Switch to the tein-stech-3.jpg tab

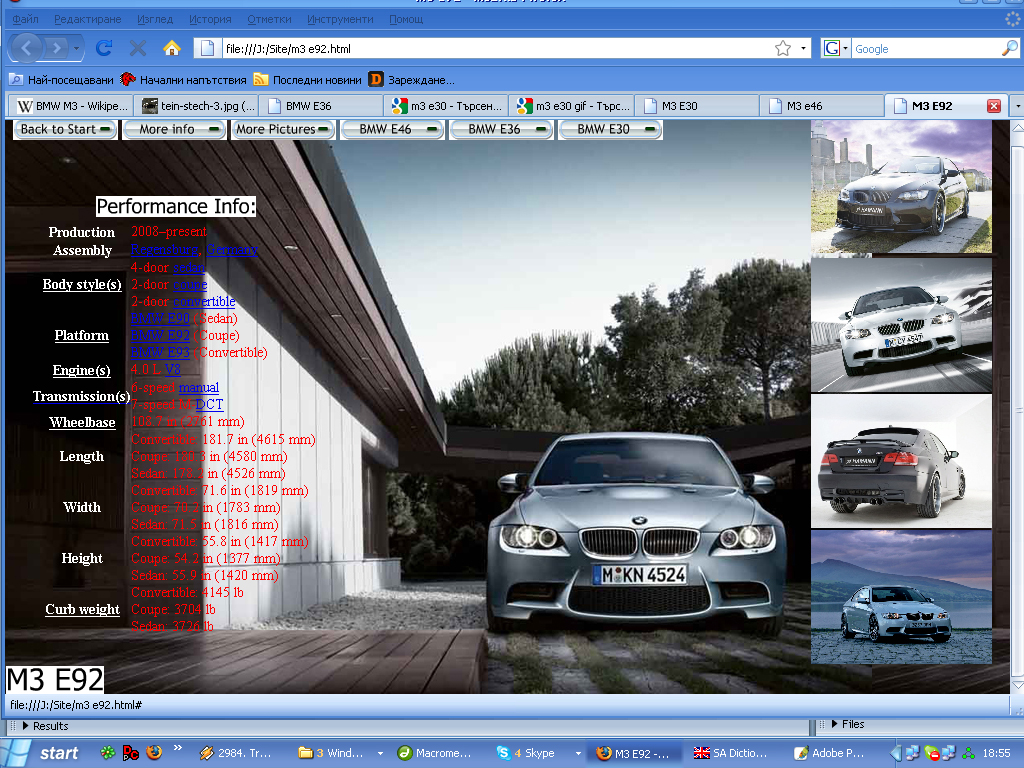[197, 106]
